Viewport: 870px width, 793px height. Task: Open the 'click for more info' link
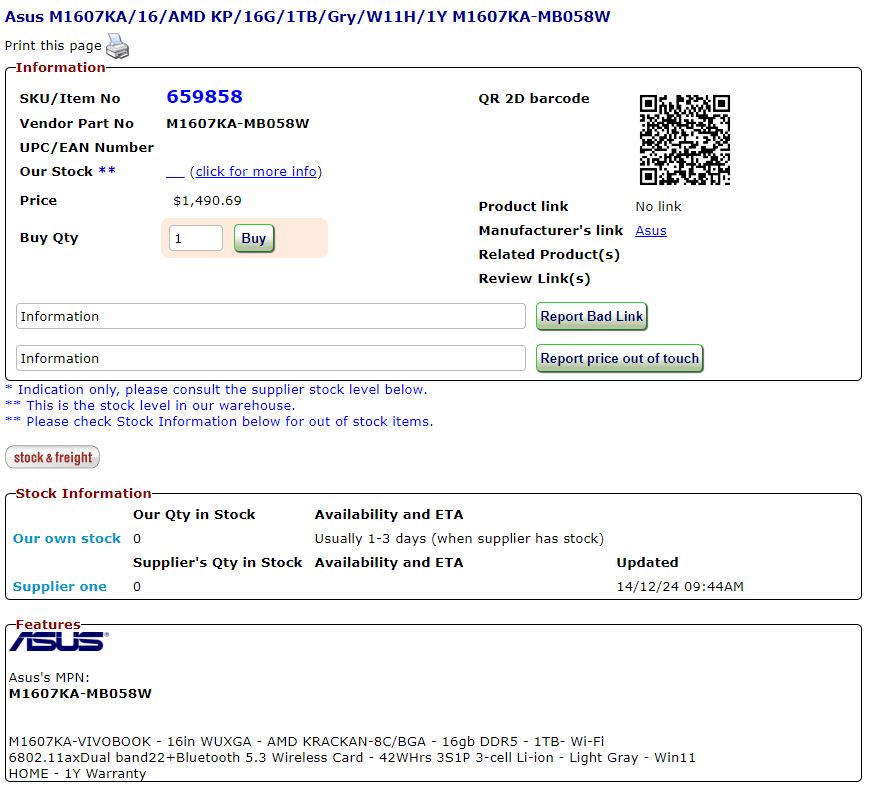pos(255,172)
